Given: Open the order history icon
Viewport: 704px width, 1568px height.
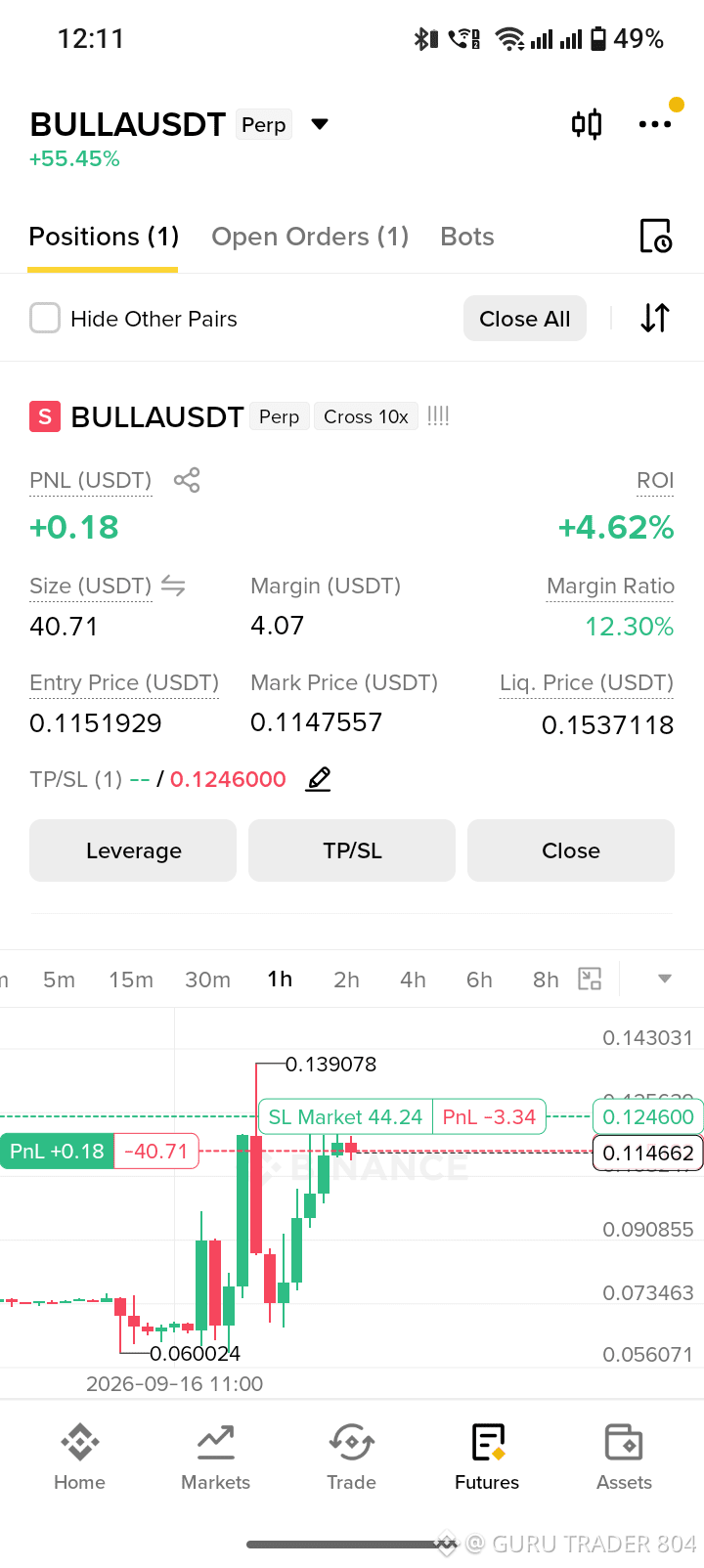Looking at the screenshot, I should pos(655,236).
